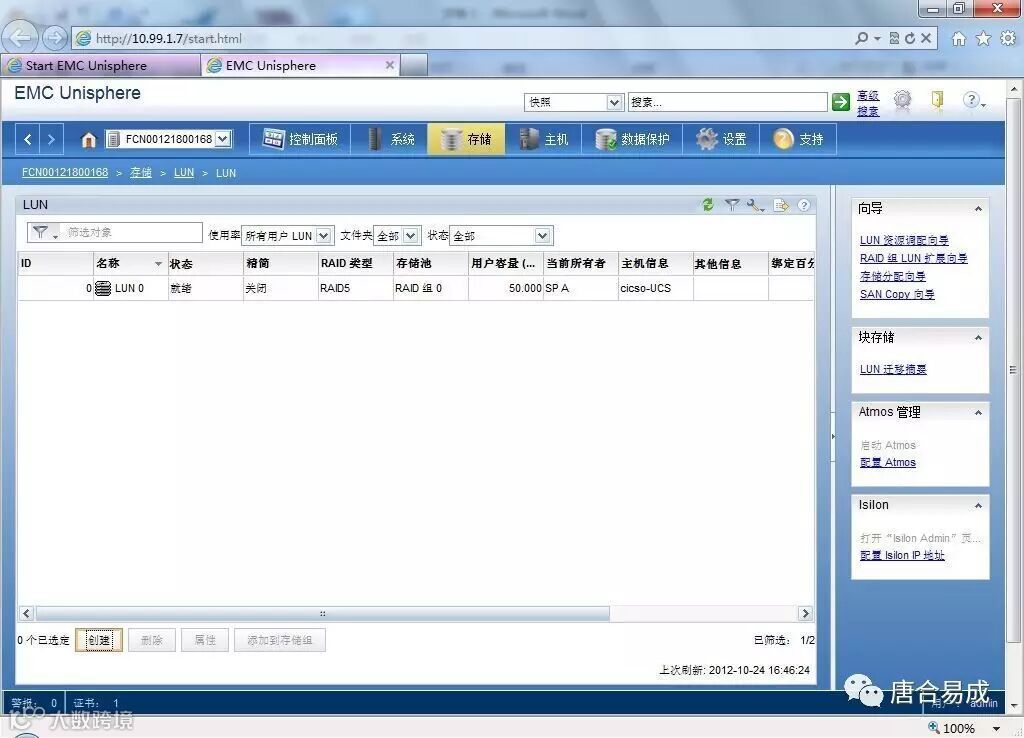
Task: Click the page vertical scrollbar
Action: pos(1012,370)
